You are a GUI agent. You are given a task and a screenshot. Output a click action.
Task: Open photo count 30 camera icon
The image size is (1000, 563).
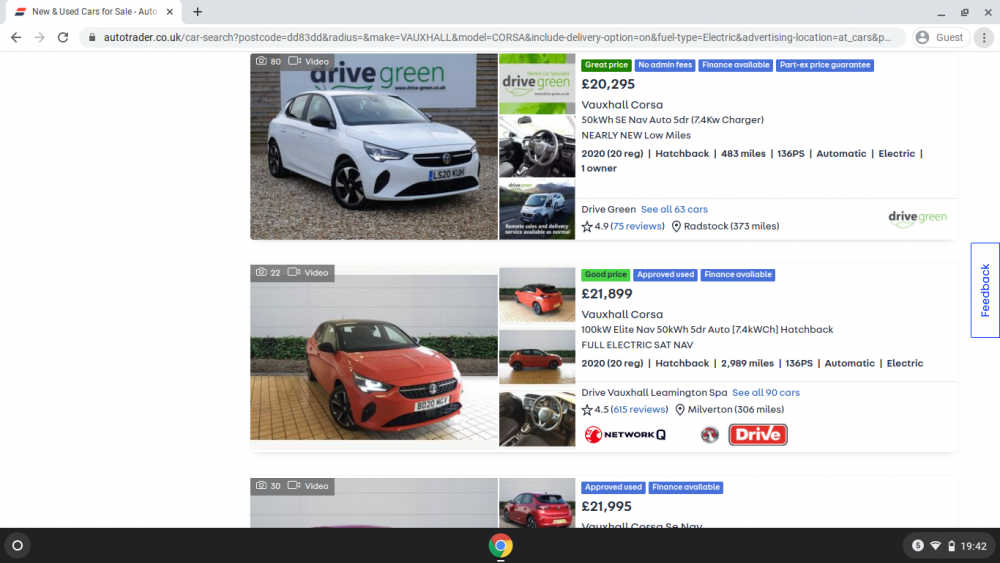point(261,486)
